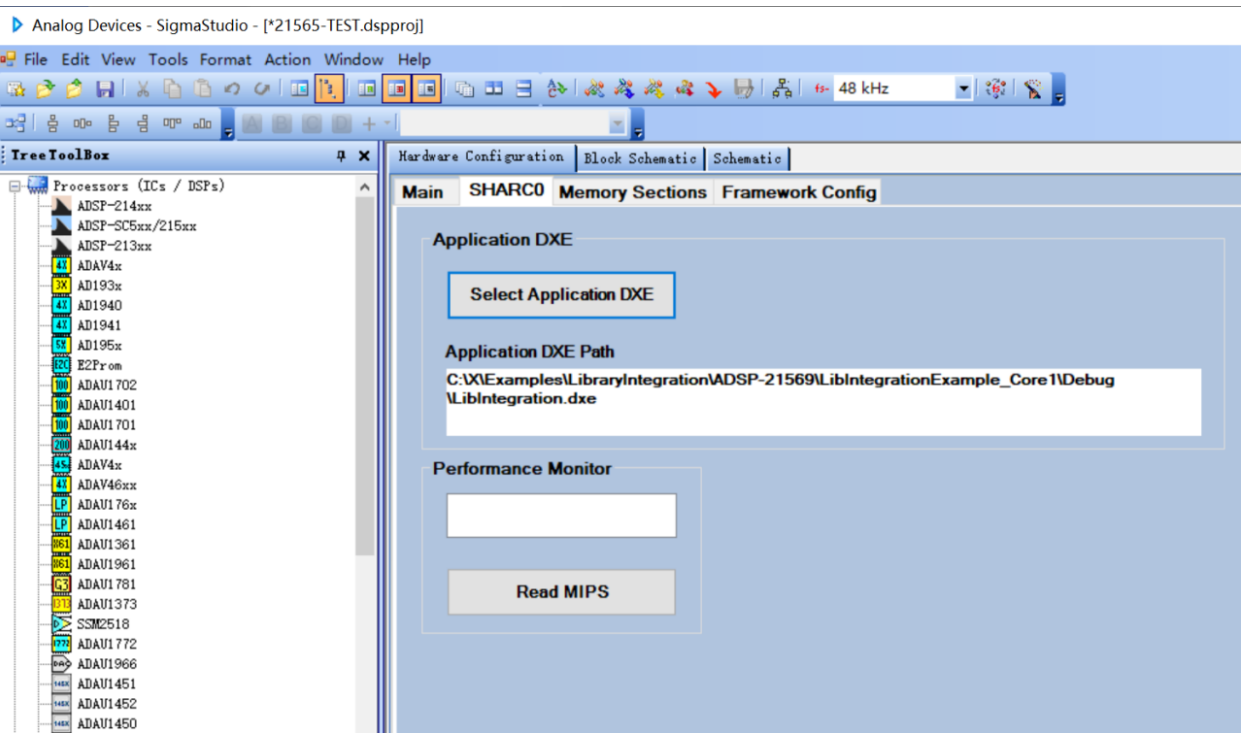Select AD1940 tree item

point(99,306)
